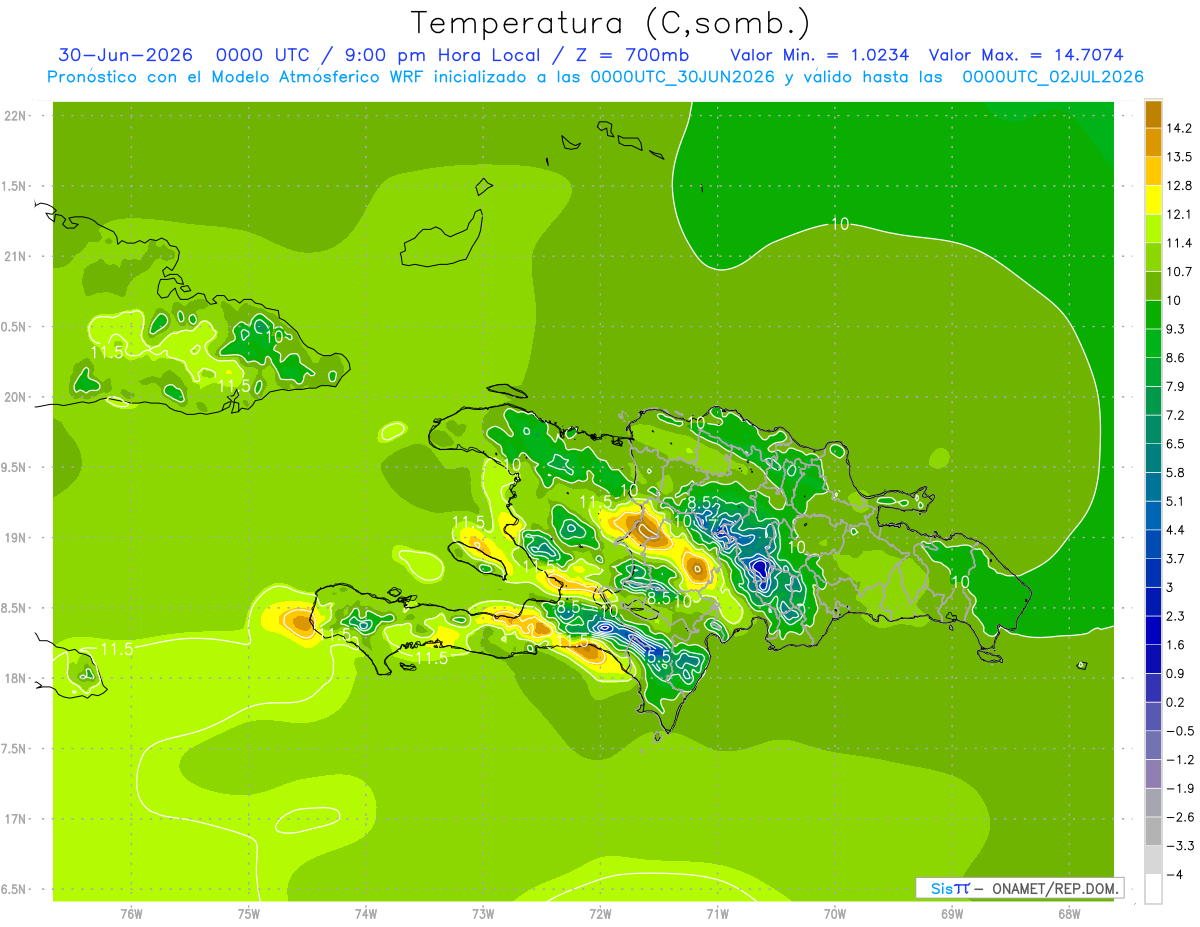
Task: Click the "0000UTC_02JUL2026" valid-until time
Action: [x=1053, y=77]
